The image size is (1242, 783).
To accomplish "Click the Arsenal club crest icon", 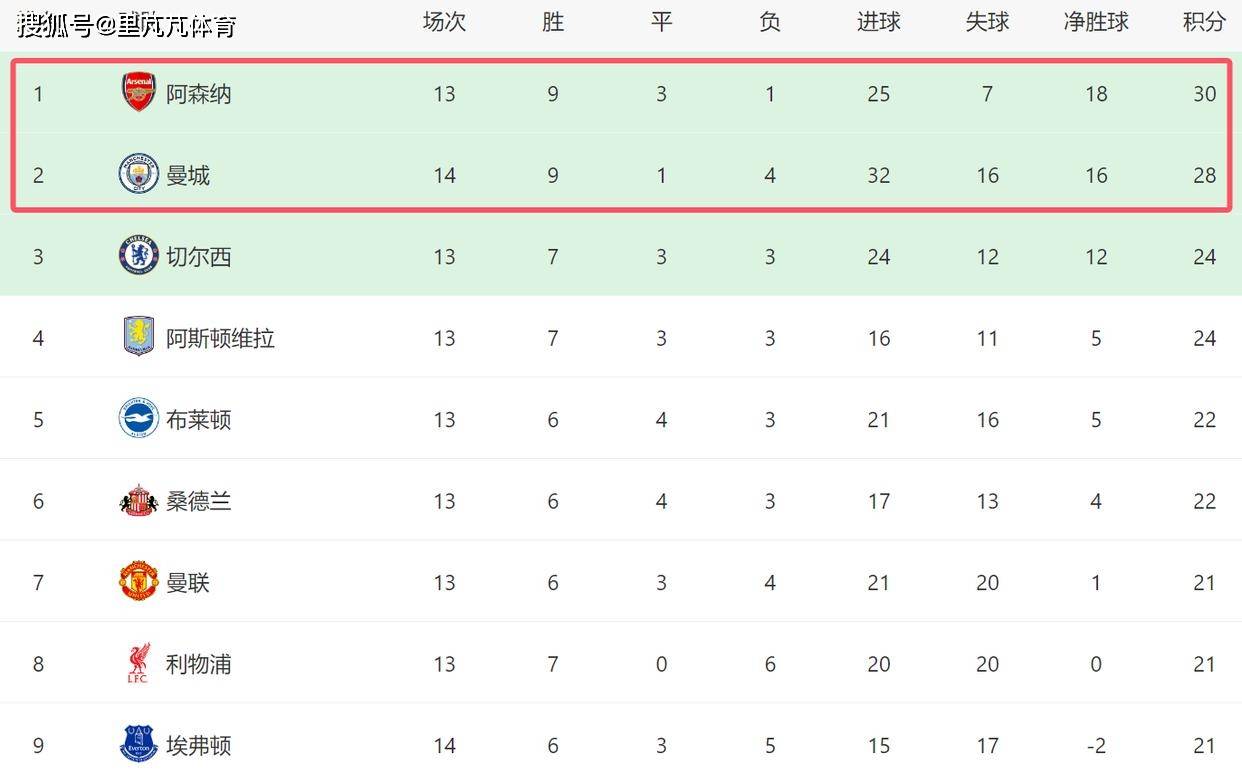I will (139, 92).
